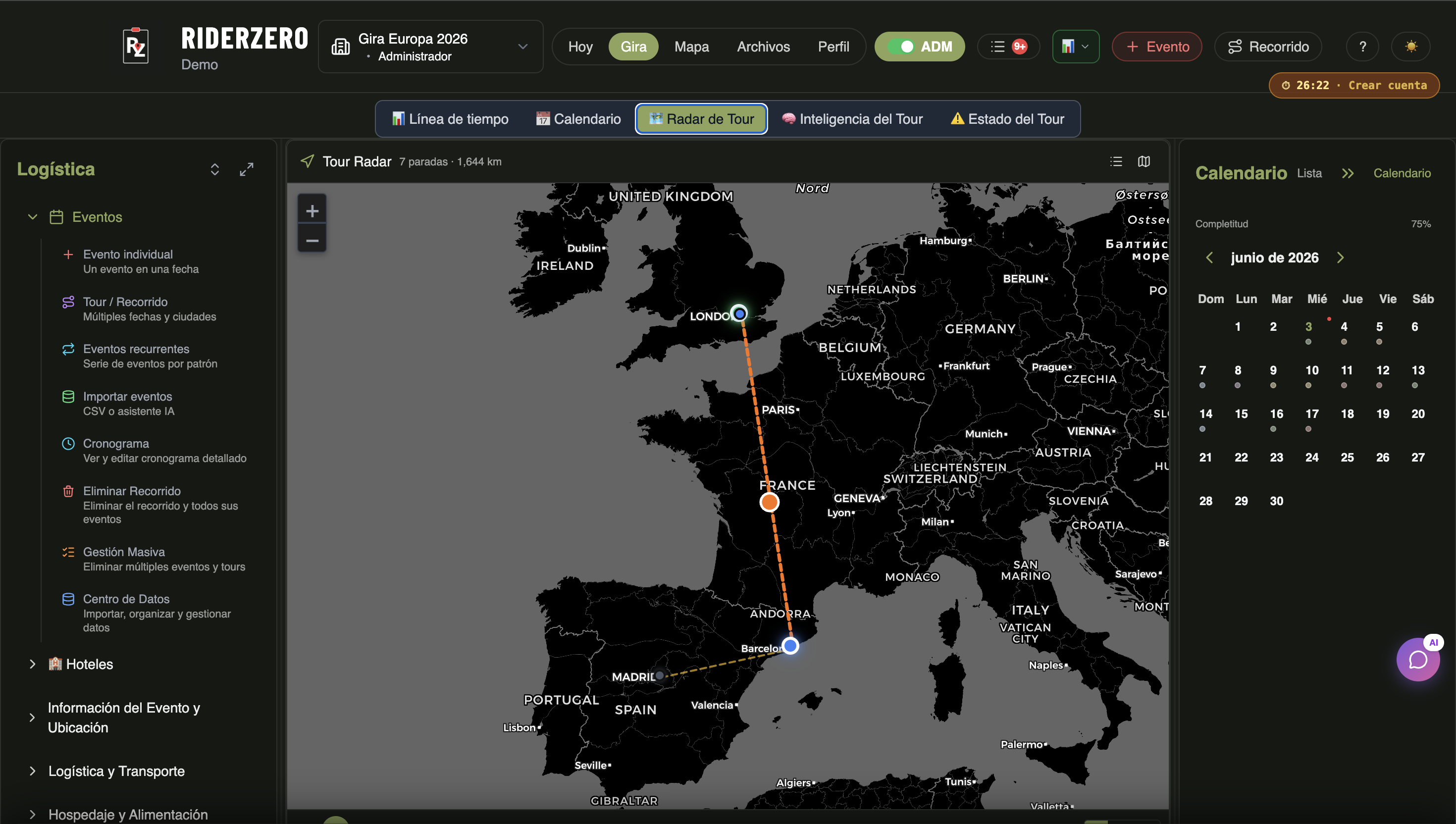Click the Evento individual plus icon
This screenshot has width=1456, height=824.
(68, 255)
